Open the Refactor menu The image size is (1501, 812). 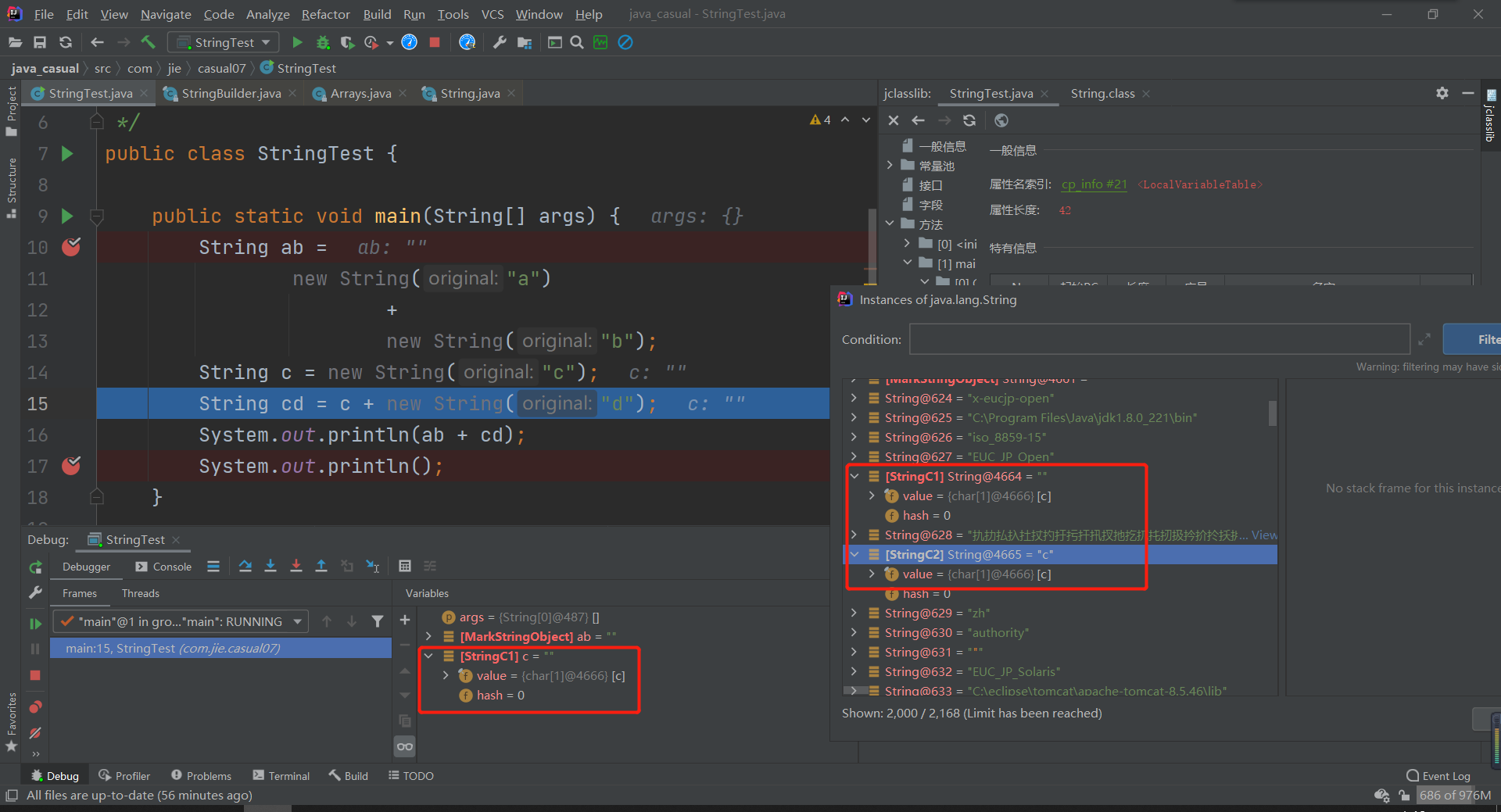[x=325, y=14]
